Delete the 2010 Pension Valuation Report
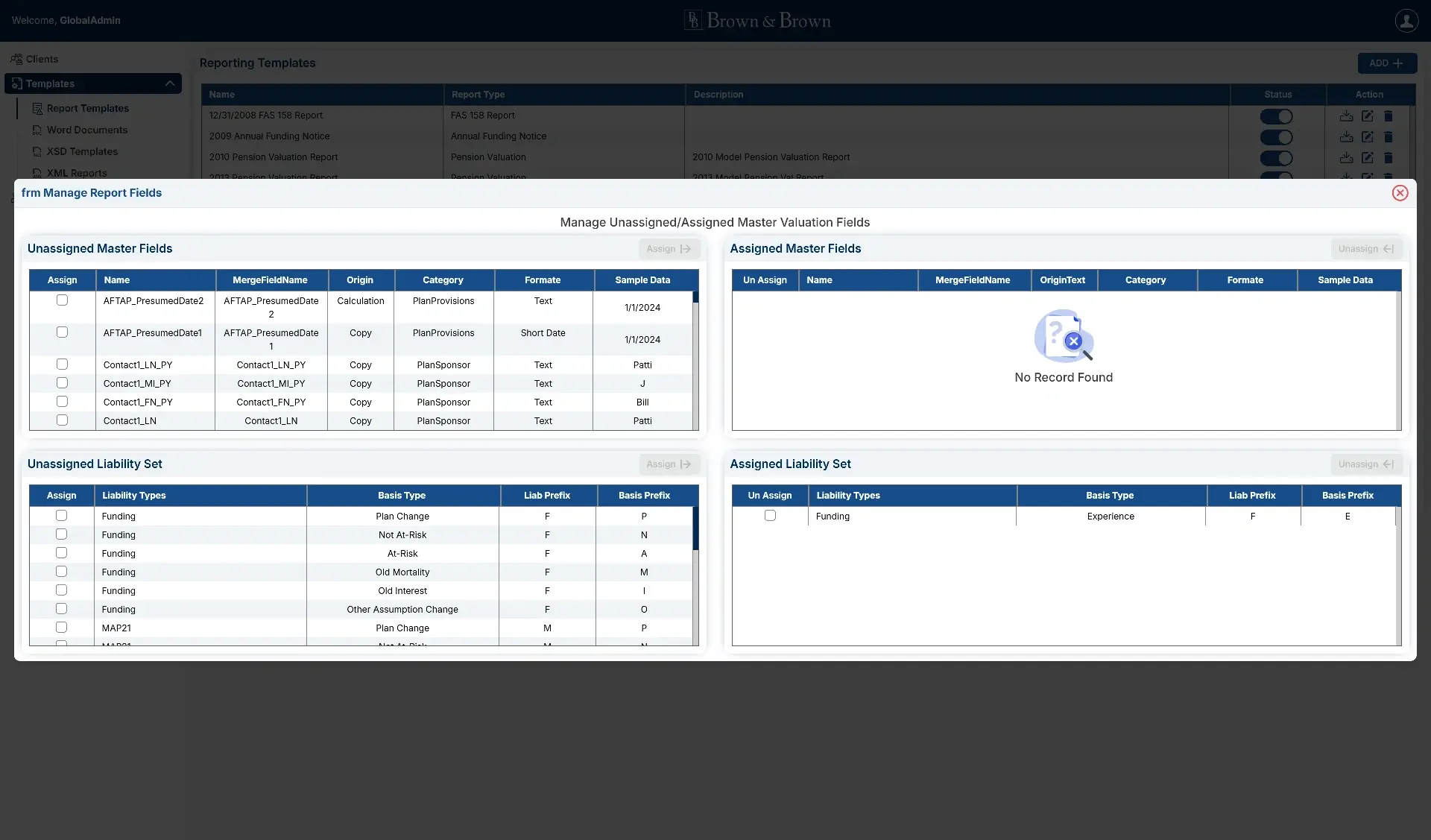This screenshot has width=1431, height=840. click(x=1388, y=158)
